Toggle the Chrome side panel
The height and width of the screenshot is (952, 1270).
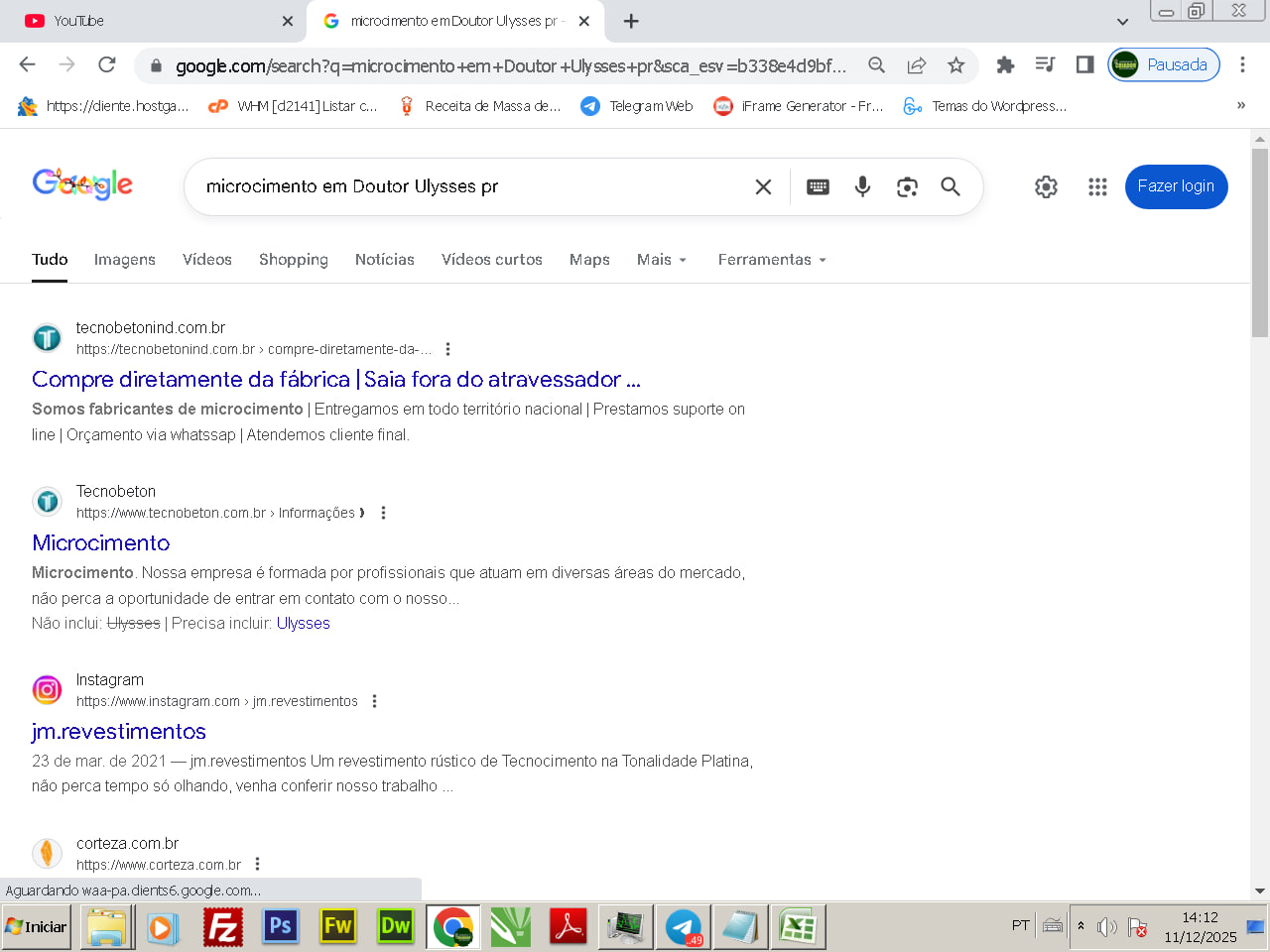coord(1084,65)
